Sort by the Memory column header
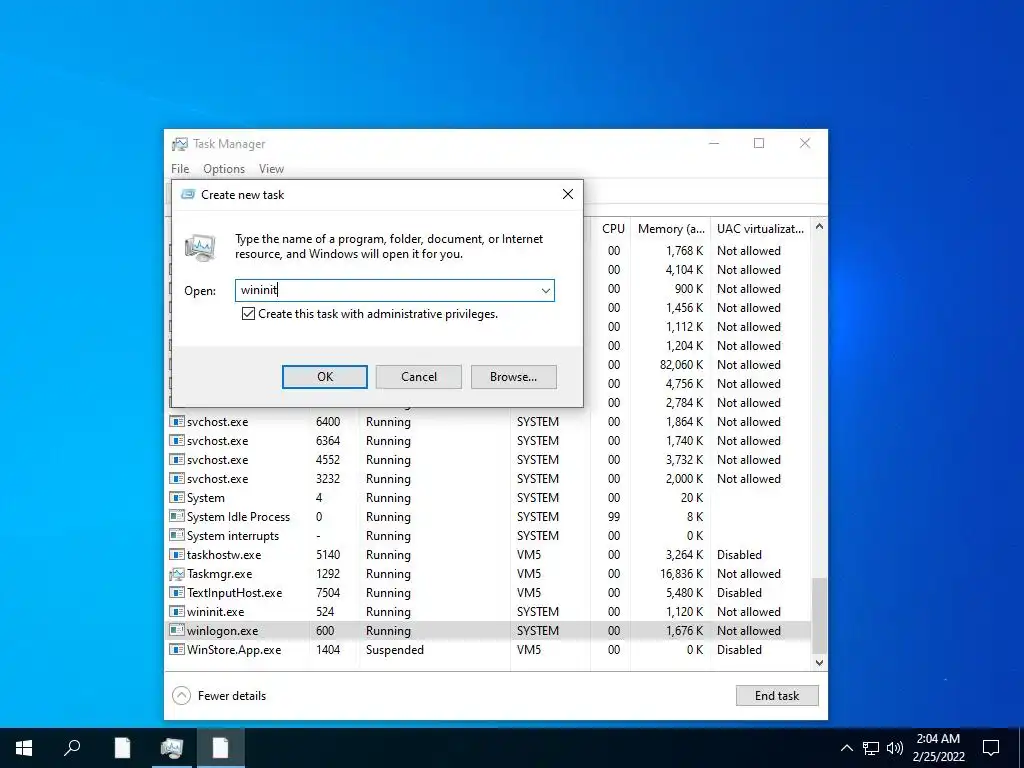This screenshot has width=1024, height=768. [x=671, y=229]
